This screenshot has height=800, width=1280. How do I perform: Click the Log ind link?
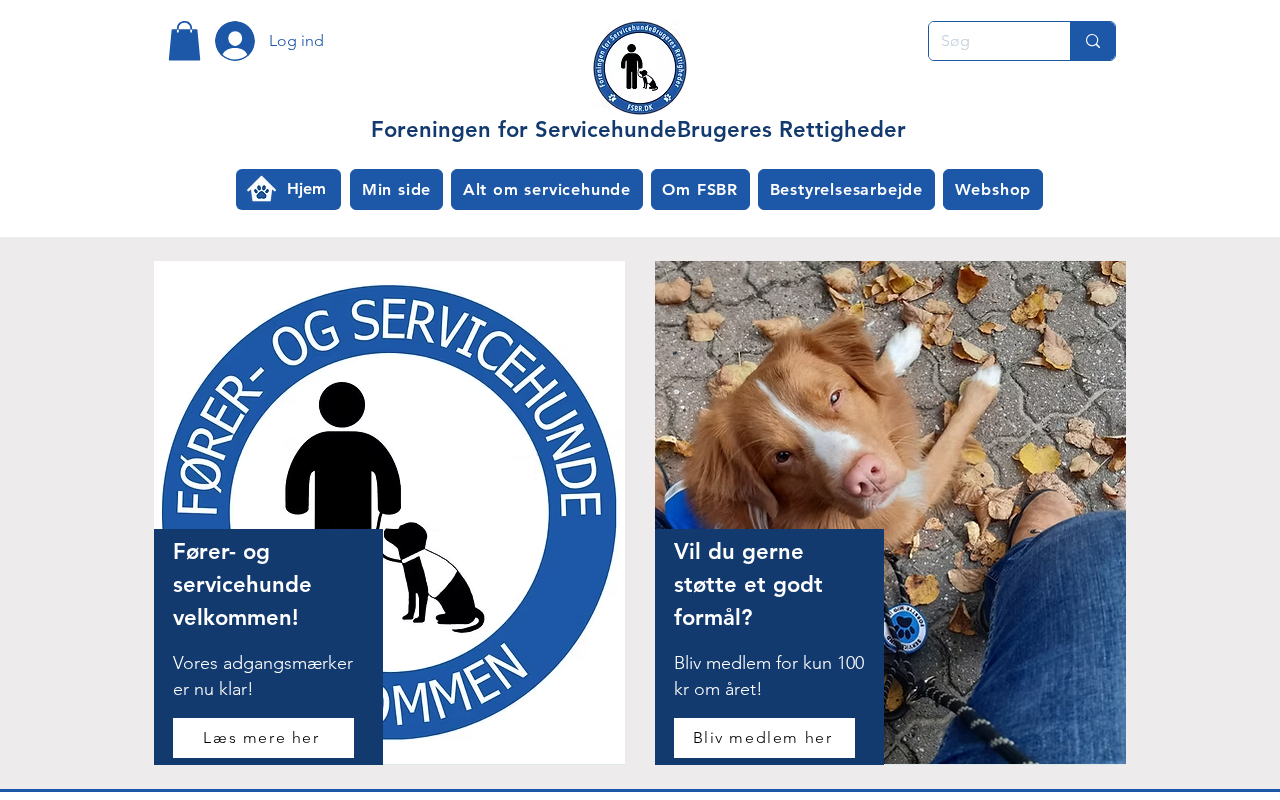pyautogui.click(x=296, y=41)
